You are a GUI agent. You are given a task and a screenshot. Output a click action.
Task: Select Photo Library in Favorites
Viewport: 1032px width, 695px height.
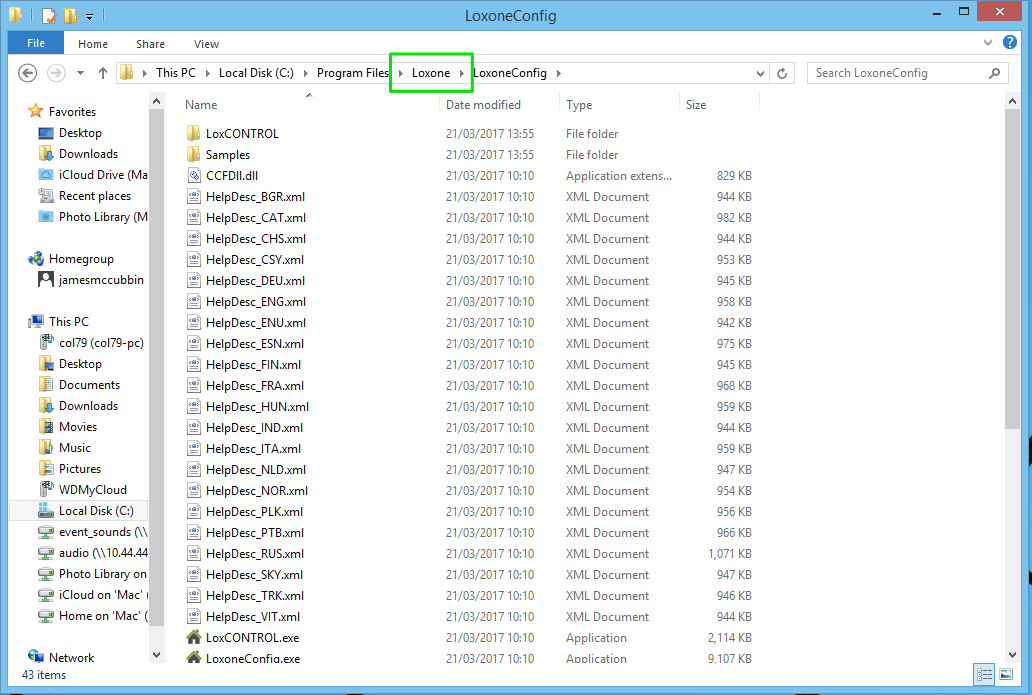pos(103,217)
